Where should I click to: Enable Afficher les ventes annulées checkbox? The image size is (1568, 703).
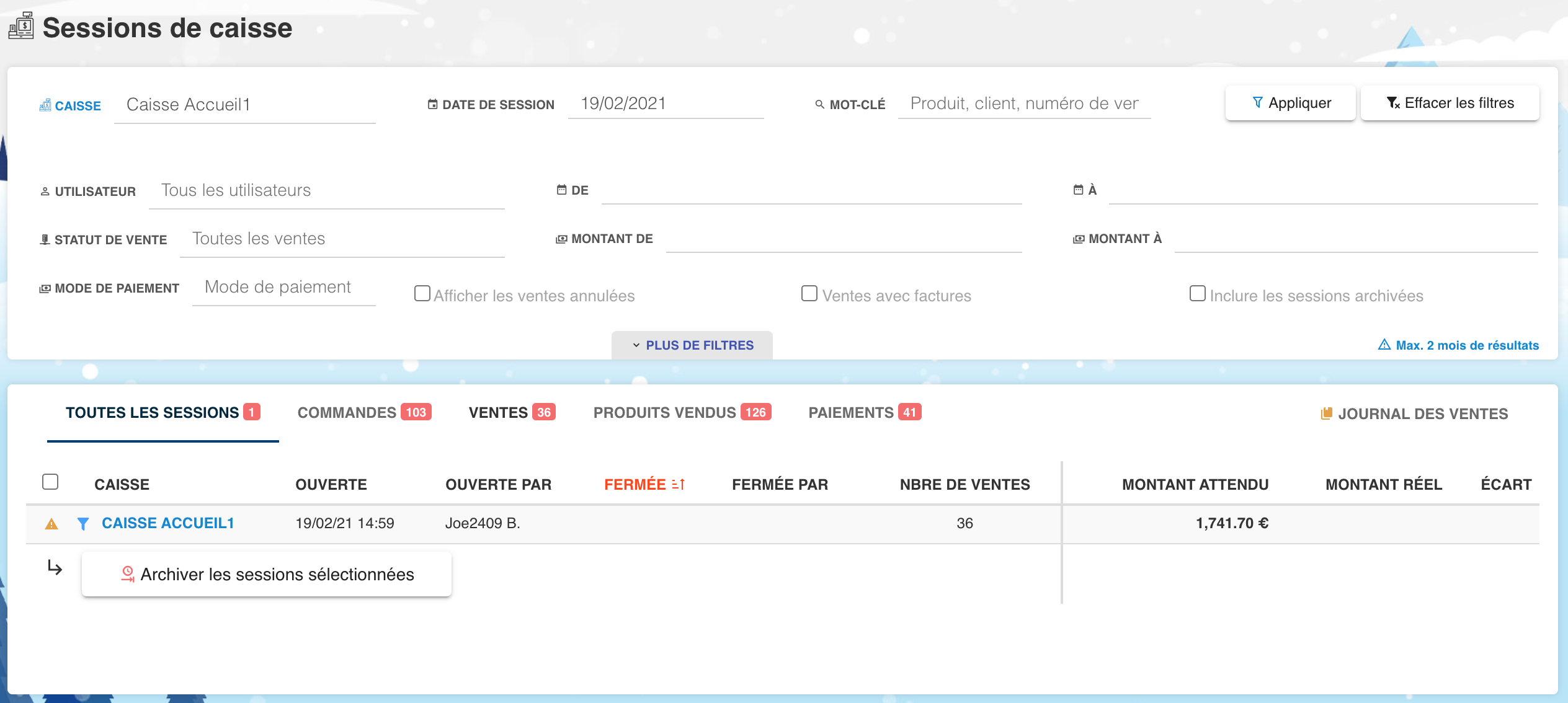coord(422,293)
